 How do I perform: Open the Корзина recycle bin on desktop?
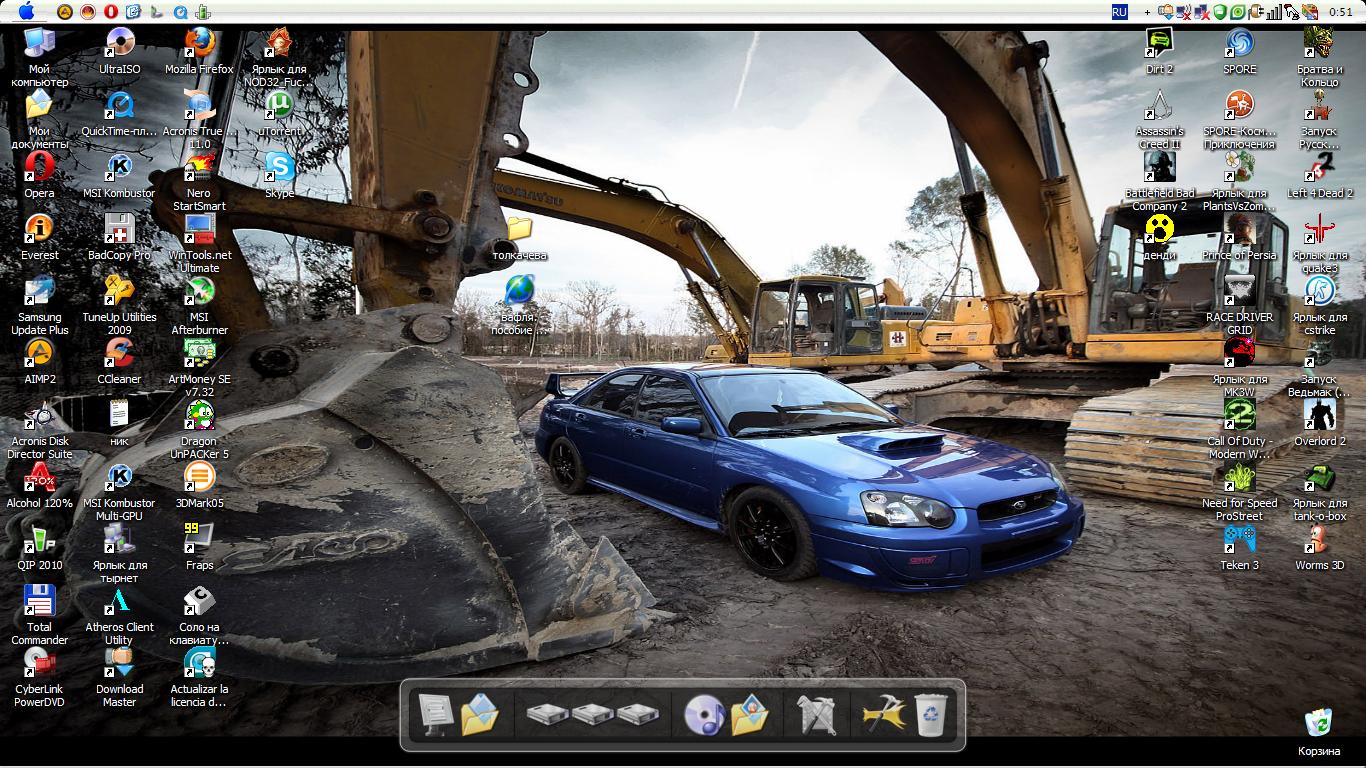pos(1318,724)
